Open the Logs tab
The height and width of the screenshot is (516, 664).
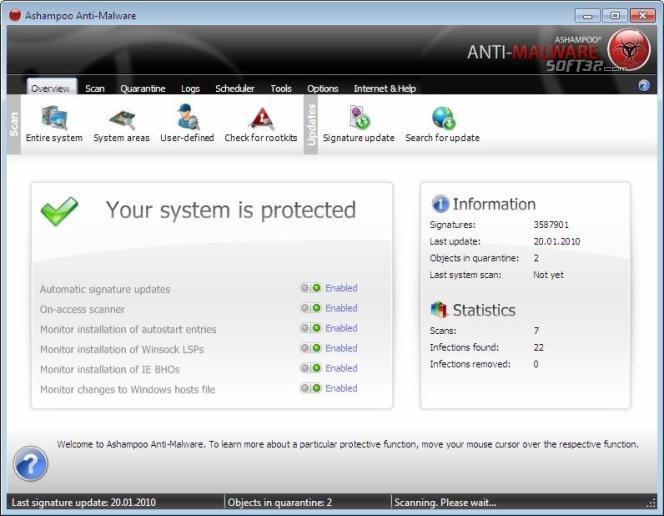pos(190,88)
